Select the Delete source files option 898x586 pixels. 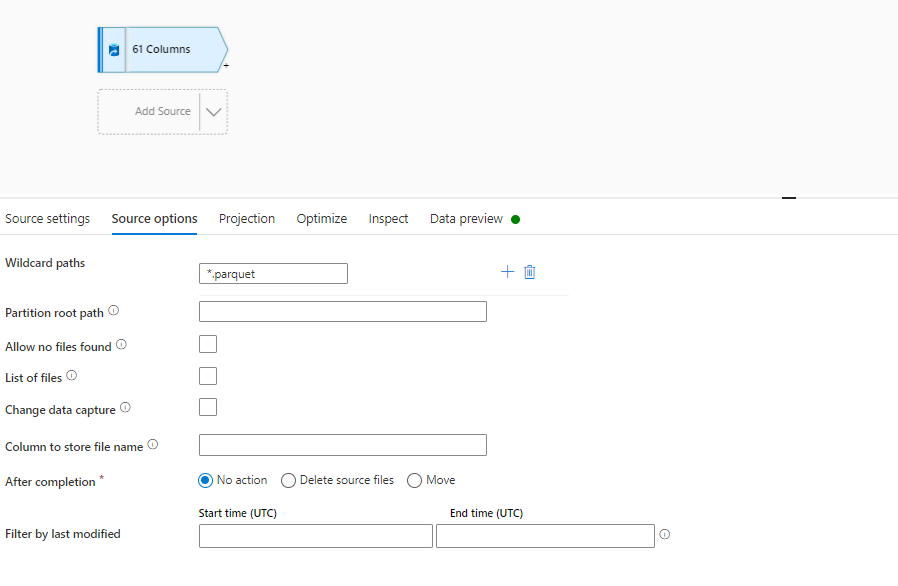click(x=288, y=481)
